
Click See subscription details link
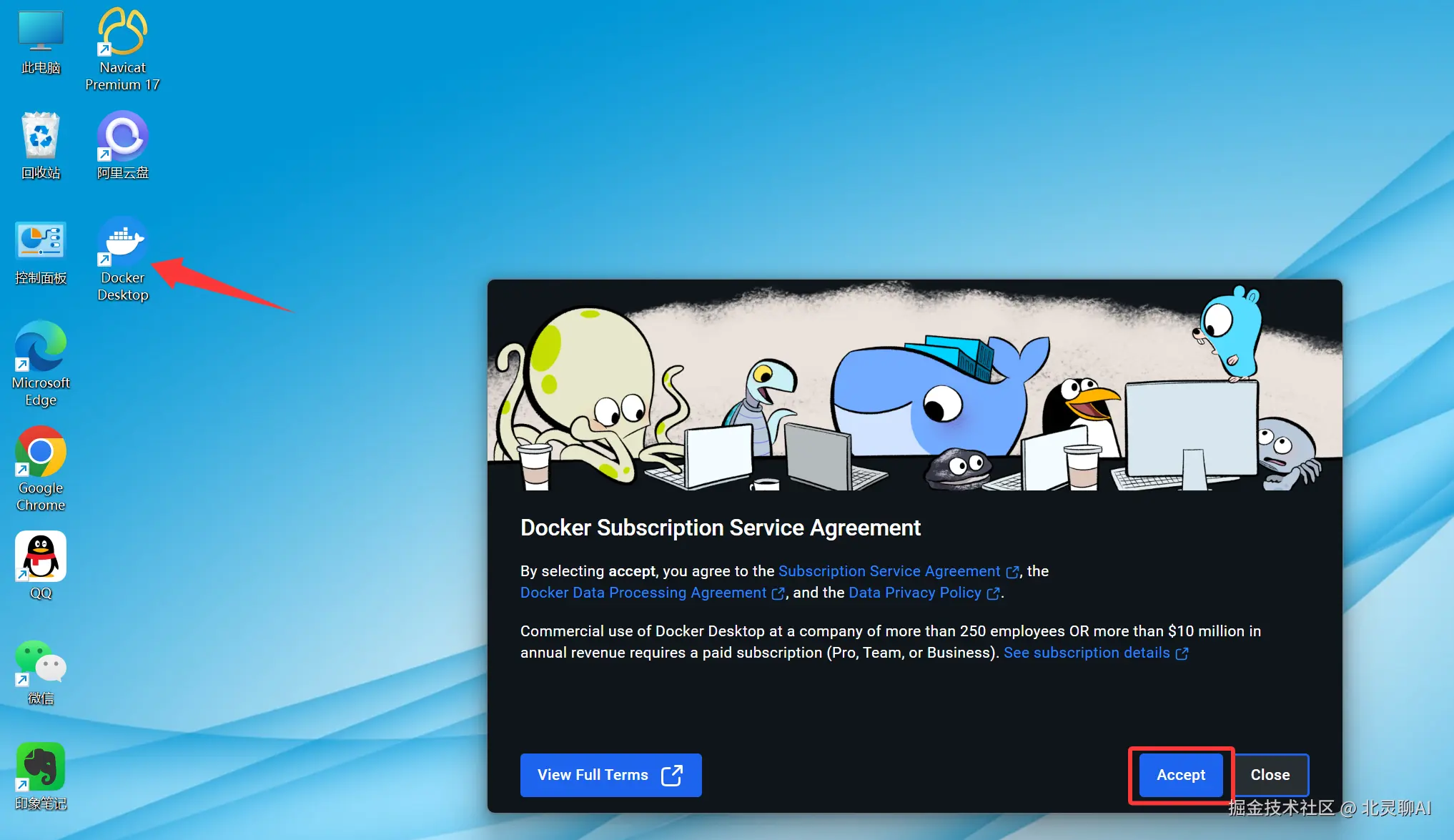[1087, 653]
